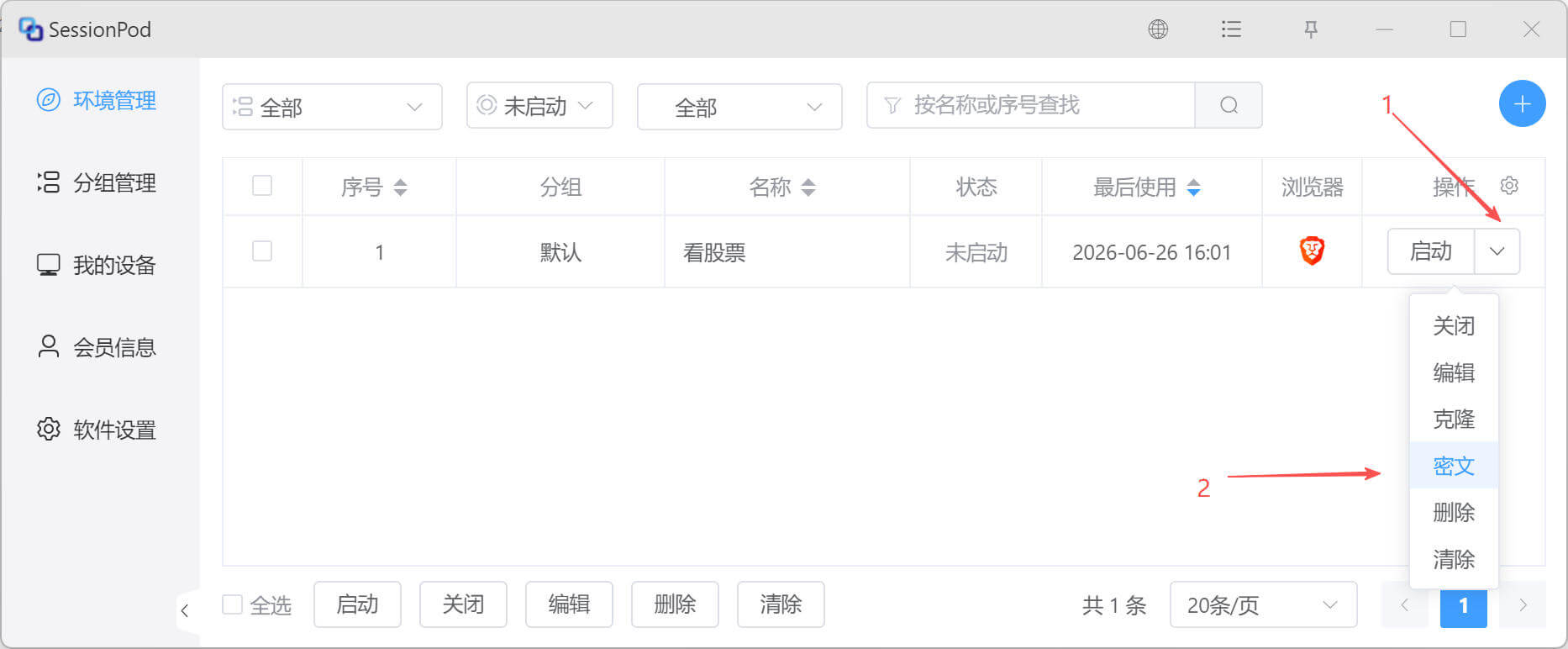Viewport: 1568px width, 649px height.
Task: Choose 编辑 in the dropdown menu
Action: (1454, 372)
